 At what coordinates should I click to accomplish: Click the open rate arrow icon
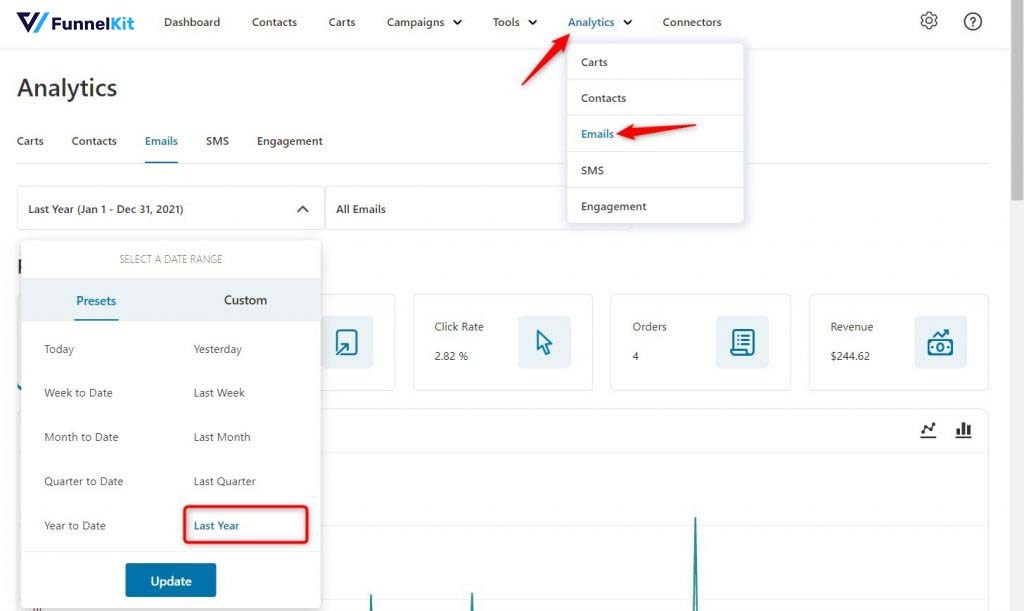pos(347,342)
